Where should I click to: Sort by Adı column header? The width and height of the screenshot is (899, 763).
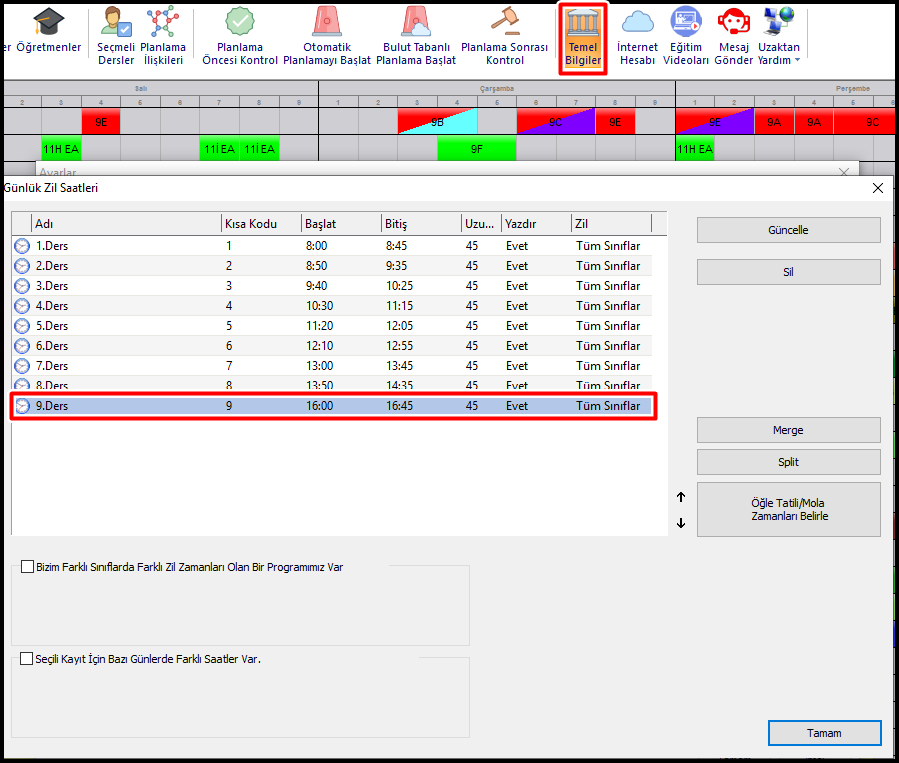126,224
